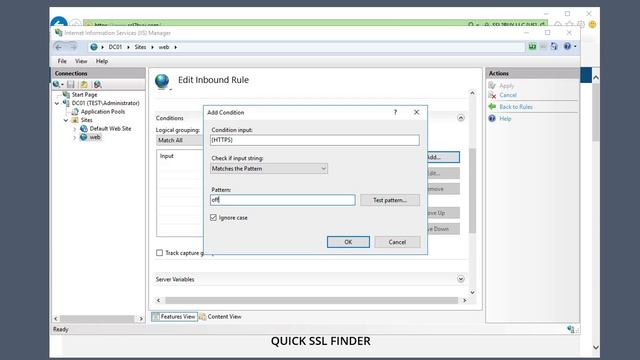Expand the Default Web Site node
Screen dimensions: 640x360
click(74, 129)
